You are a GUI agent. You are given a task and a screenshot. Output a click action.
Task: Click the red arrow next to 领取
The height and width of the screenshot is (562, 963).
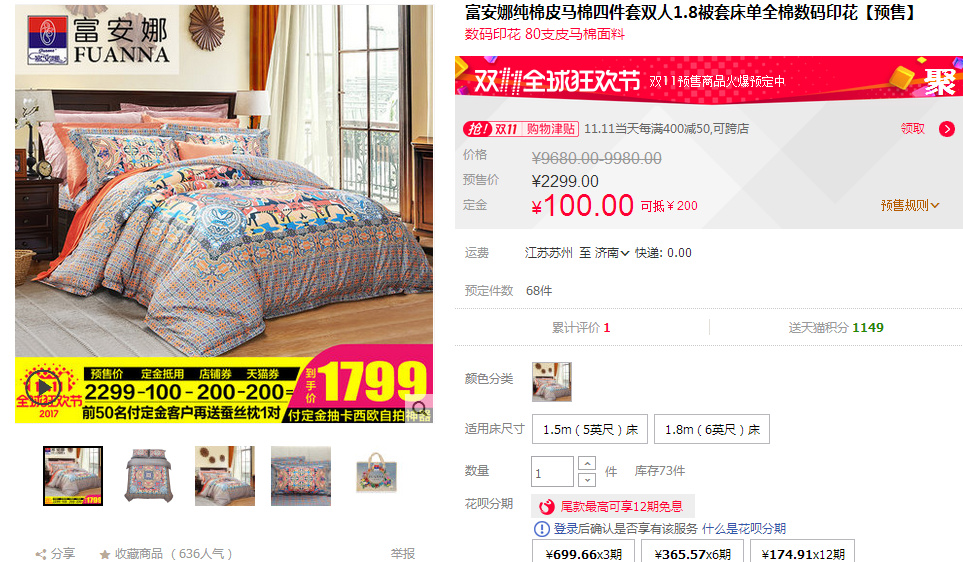tap(946, 129)
